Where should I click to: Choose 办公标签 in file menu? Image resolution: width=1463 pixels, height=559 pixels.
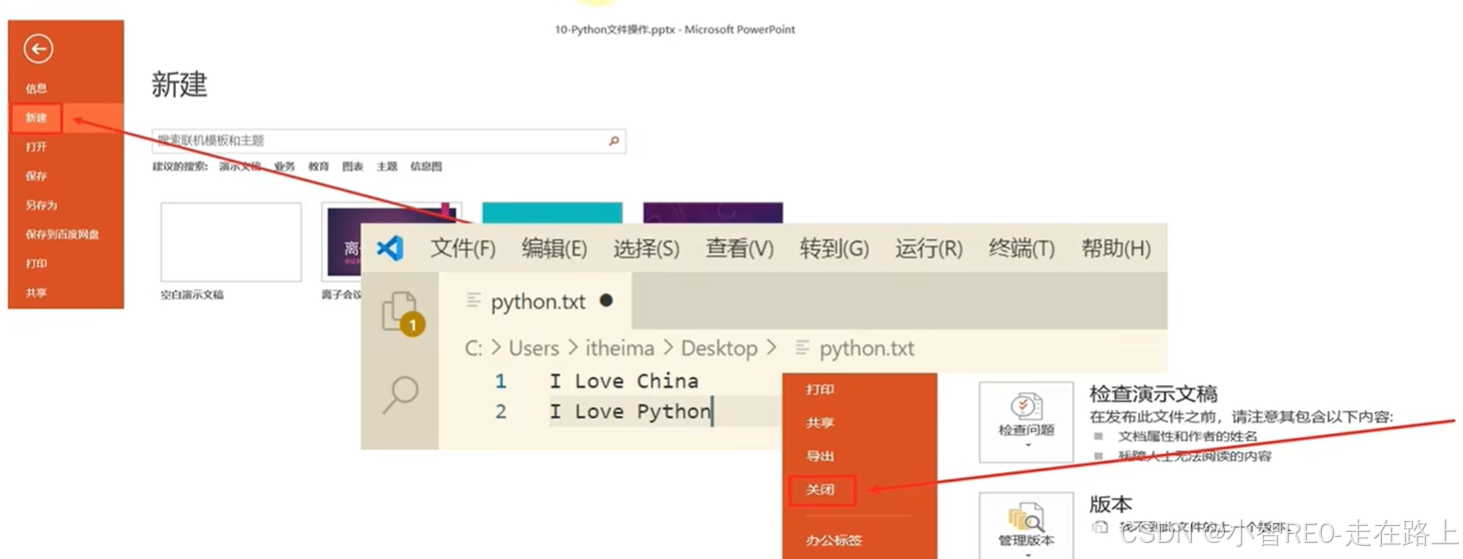point(834,541)
